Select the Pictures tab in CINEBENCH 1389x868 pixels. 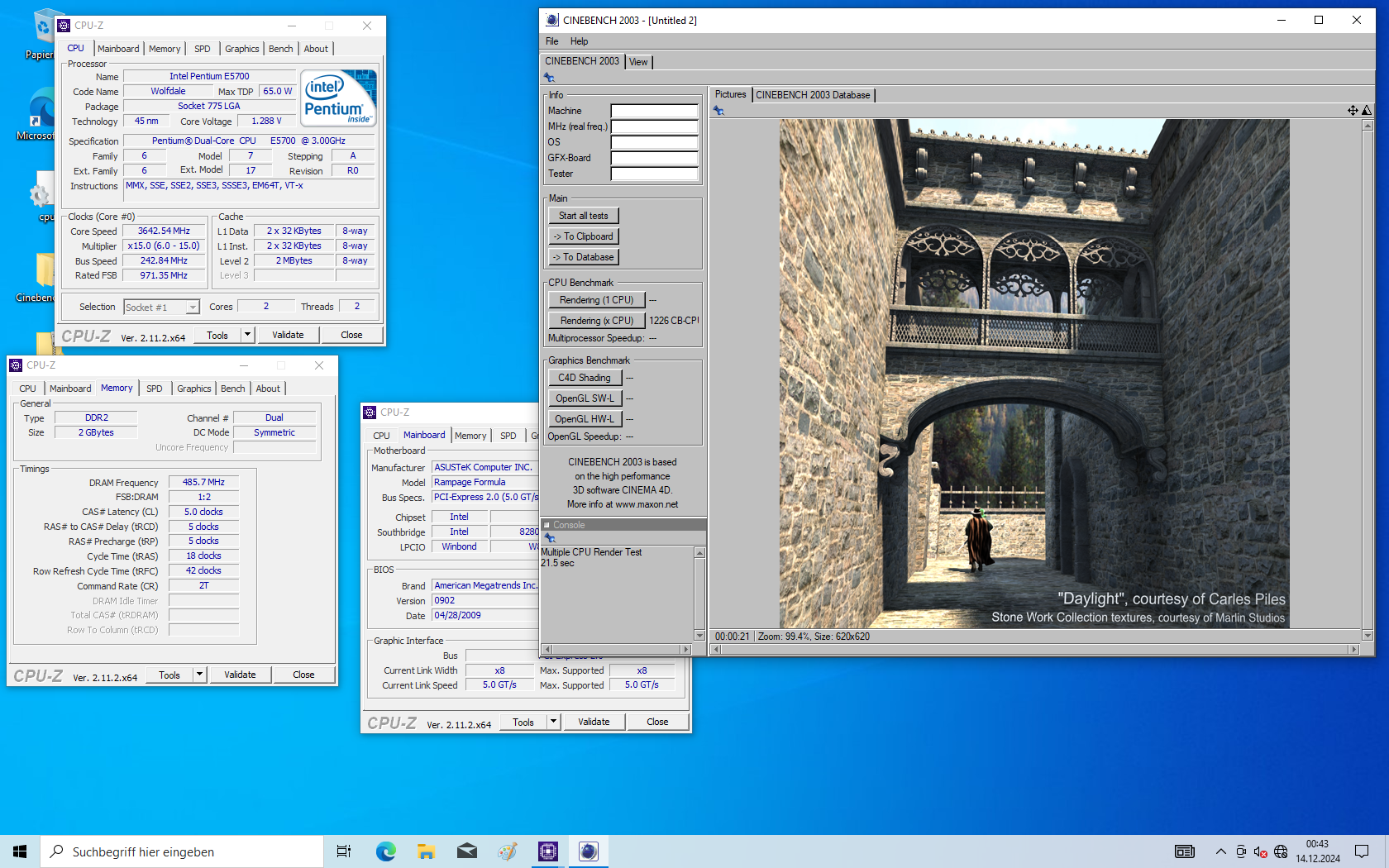(x=730, y=94)
